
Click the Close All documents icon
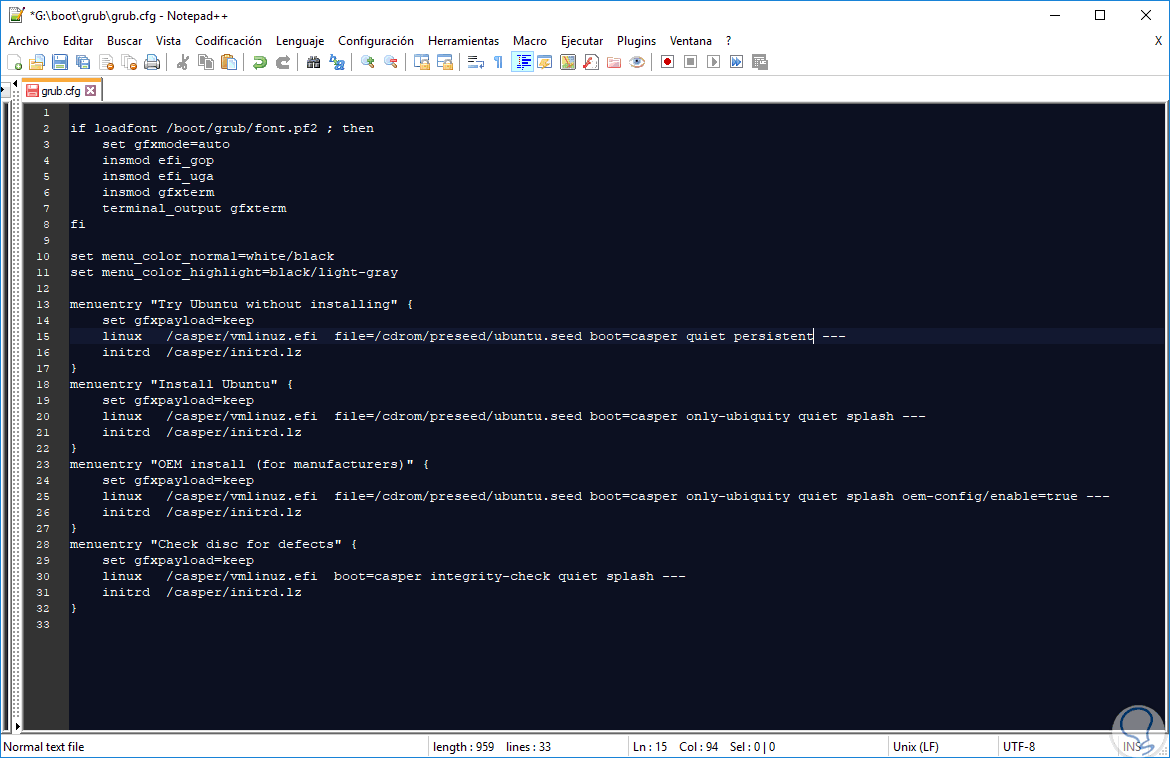(129, 63)
